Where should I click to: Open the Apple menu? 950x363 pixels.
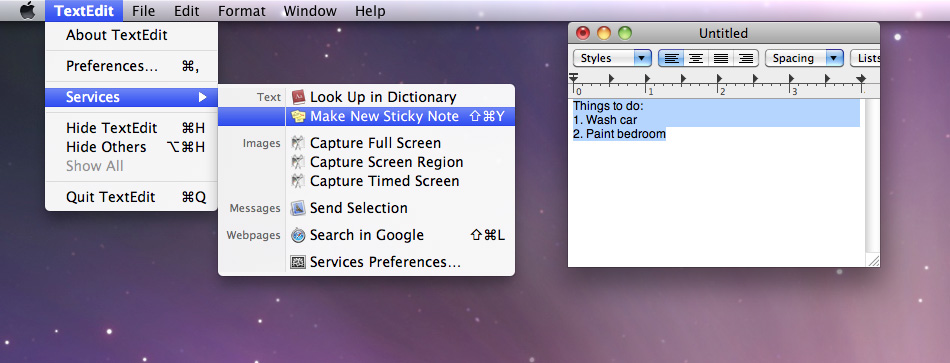[x=27, y=10]
